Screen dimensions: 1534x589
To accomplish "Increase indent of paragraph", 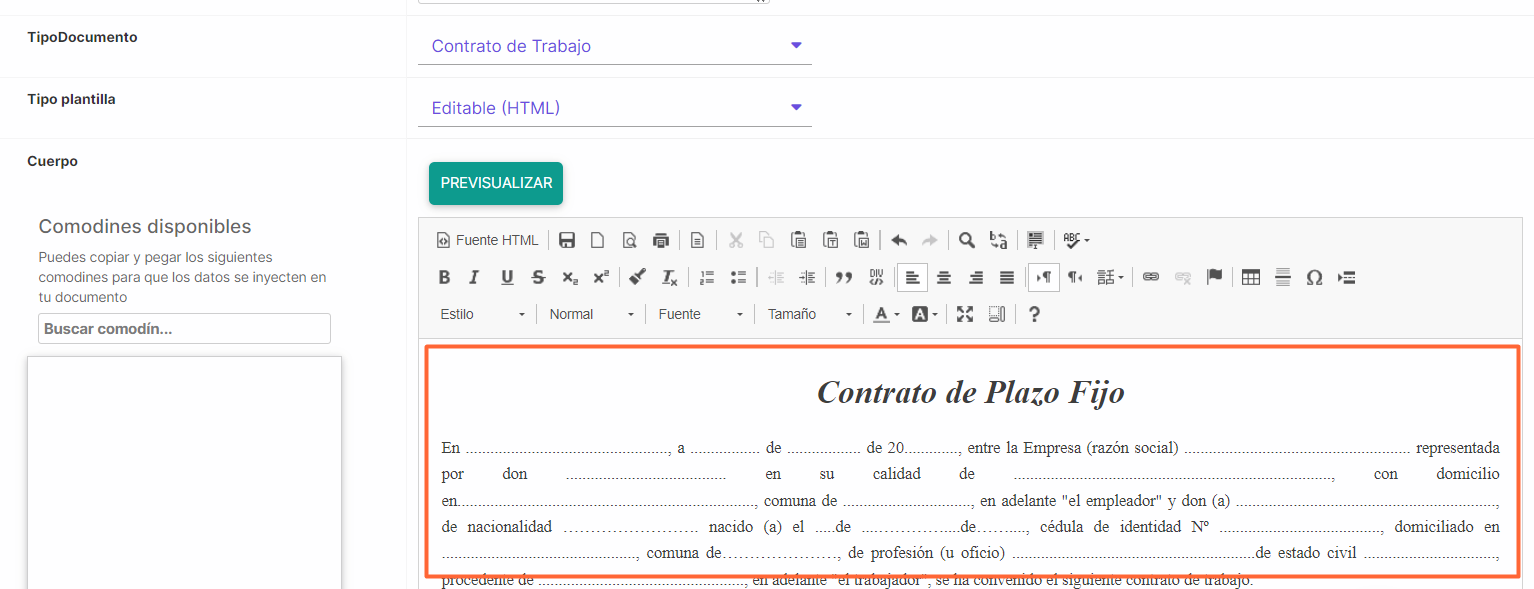I will click(x=808, y=277).
